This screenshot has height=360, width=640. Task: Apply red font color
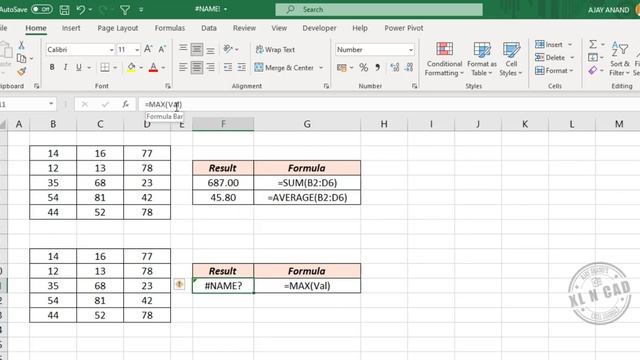(153, 67)
